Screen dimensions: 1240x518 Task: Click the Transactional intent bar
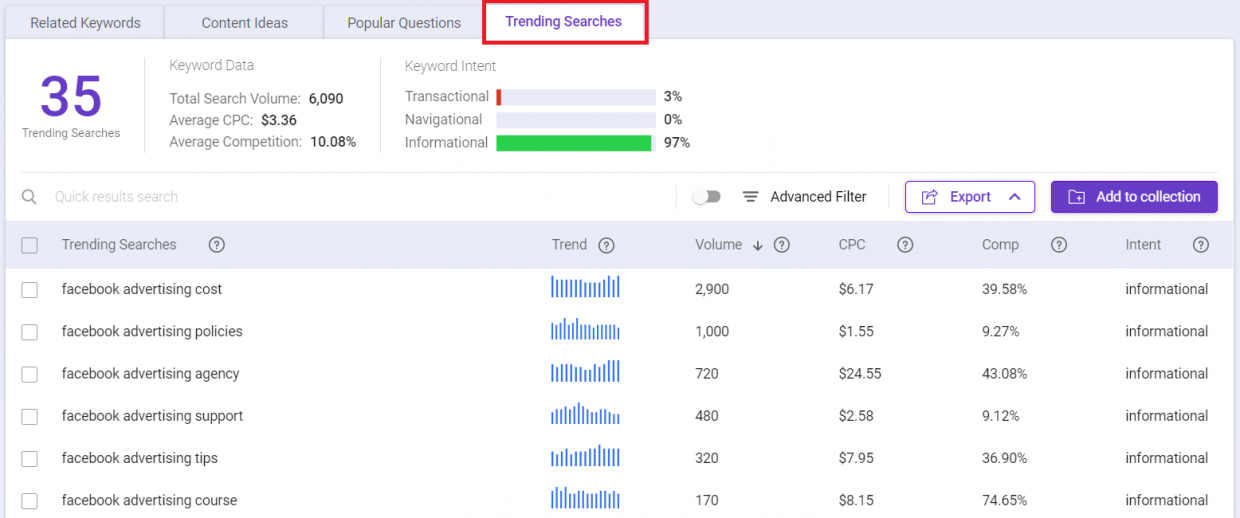coord(575,97)
